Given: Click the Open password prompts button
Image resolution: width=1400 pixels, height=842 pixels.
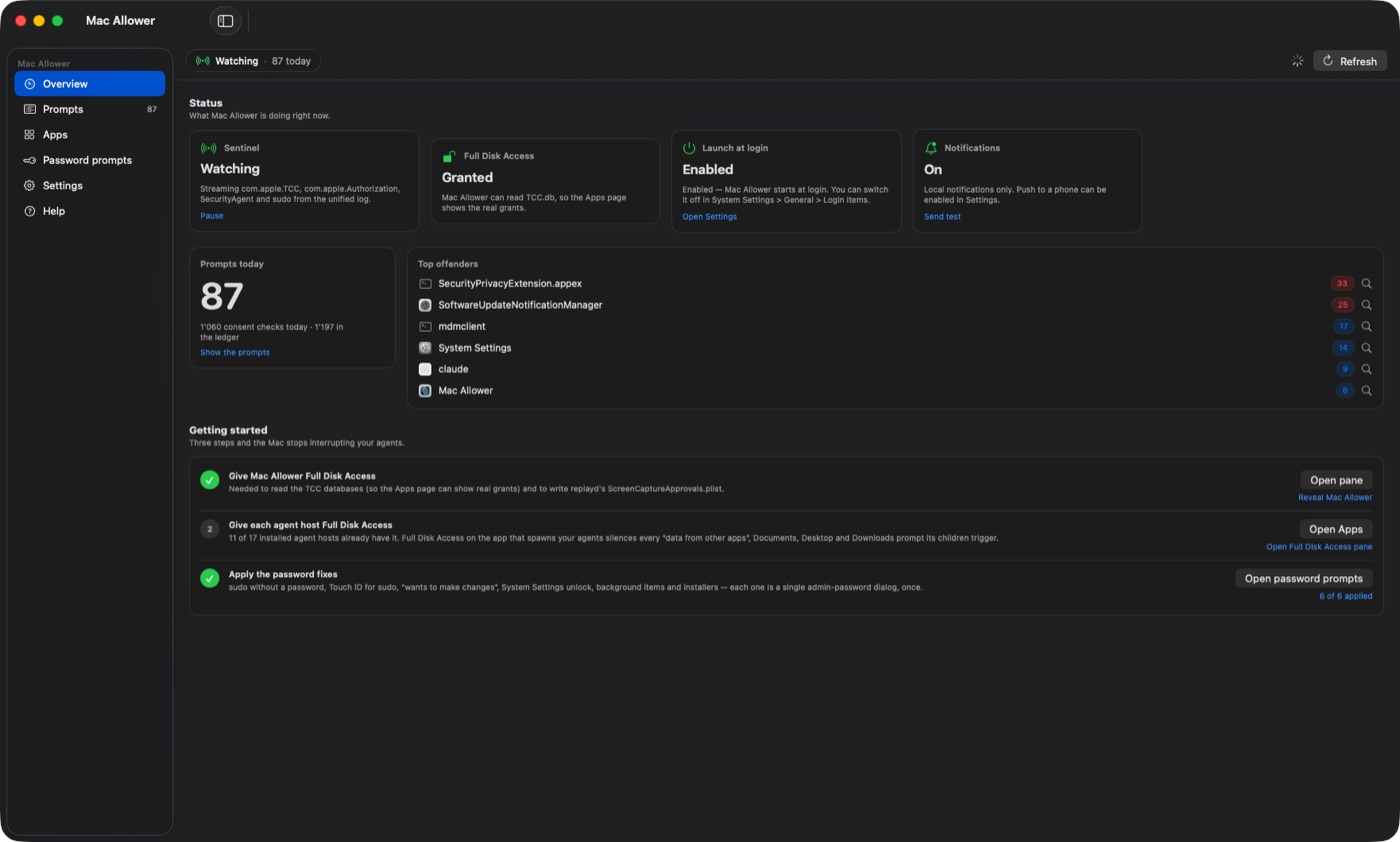Looking at the screenshot, I should [1304, 578].
